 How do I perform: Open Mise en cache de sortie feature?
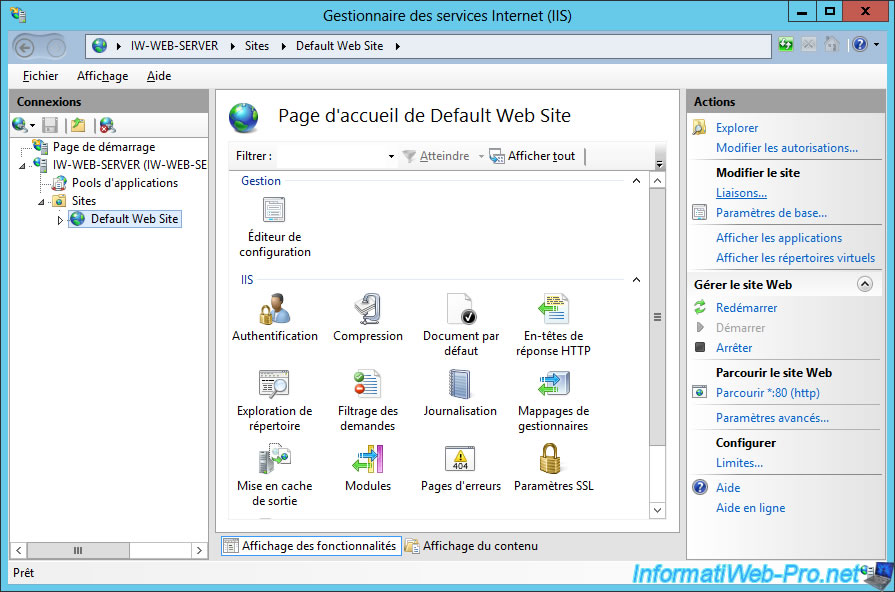pos(275,476)
